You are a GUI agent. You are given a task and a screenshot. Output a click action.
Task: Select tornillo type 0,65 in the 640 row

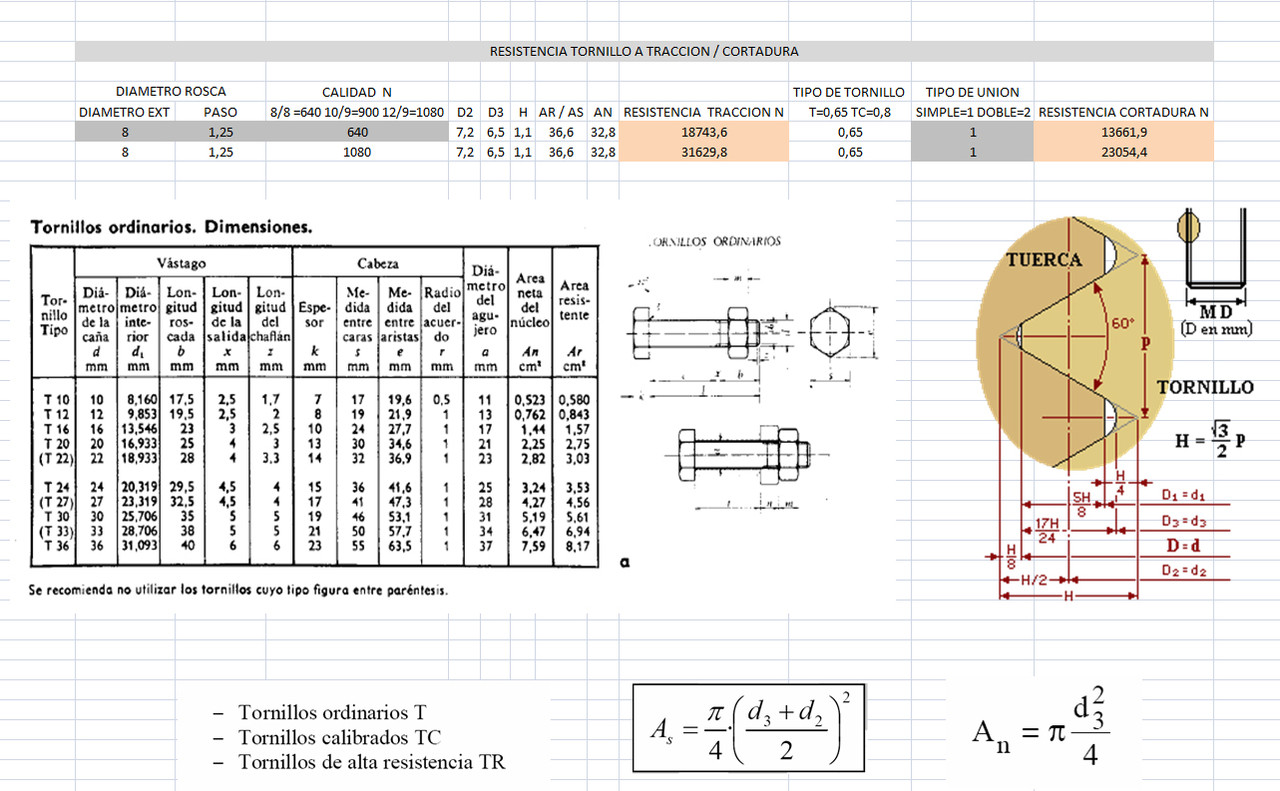coord(849,132)
